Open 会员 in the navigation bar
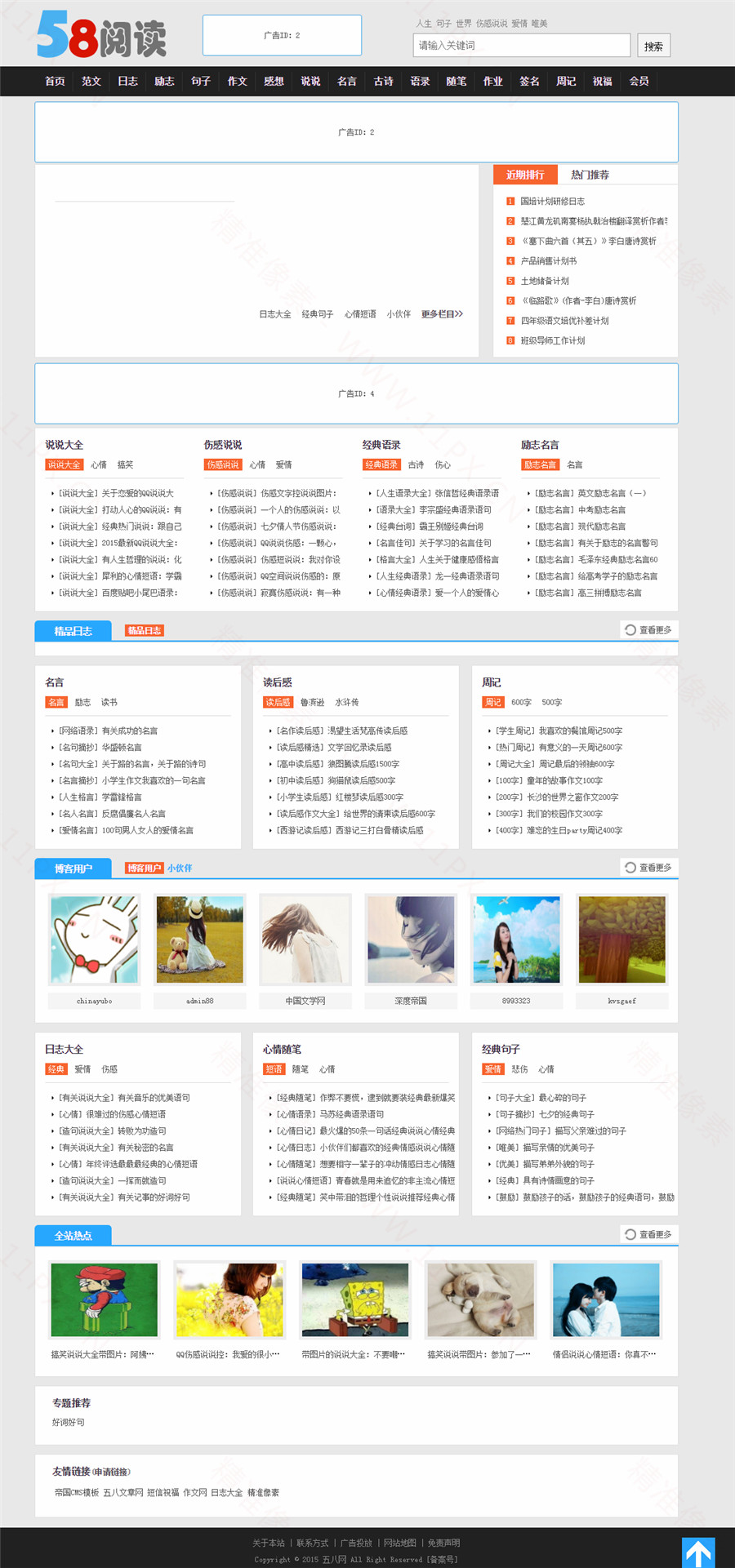The width and height of the screenshot is (735, 1568). click(x=639, y=82)
